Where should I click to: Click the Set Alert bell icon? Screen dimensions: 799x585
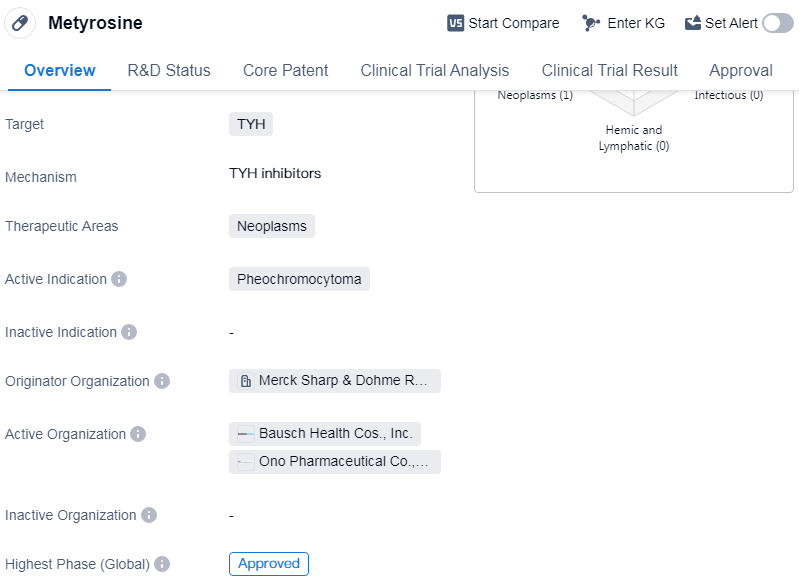pyautogui.click(x=693, y=23)
